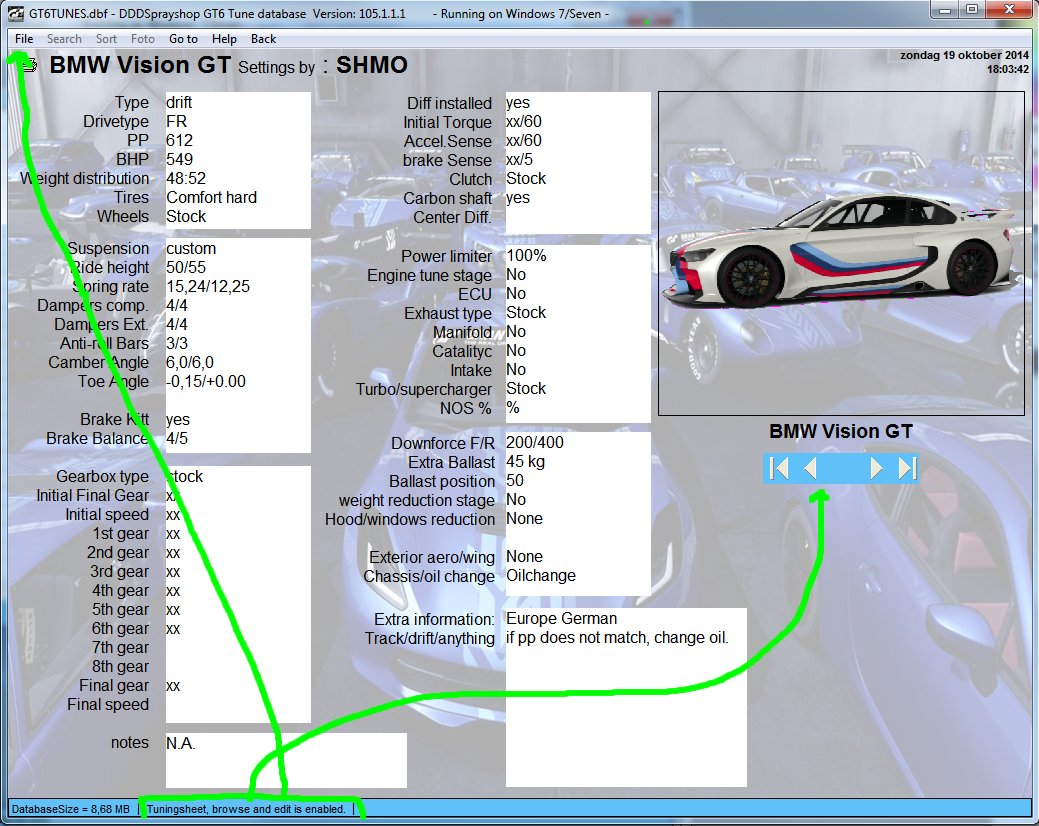
Task: Select the "Oilchange" Chassis/oil change value
Action: [541, 576]
